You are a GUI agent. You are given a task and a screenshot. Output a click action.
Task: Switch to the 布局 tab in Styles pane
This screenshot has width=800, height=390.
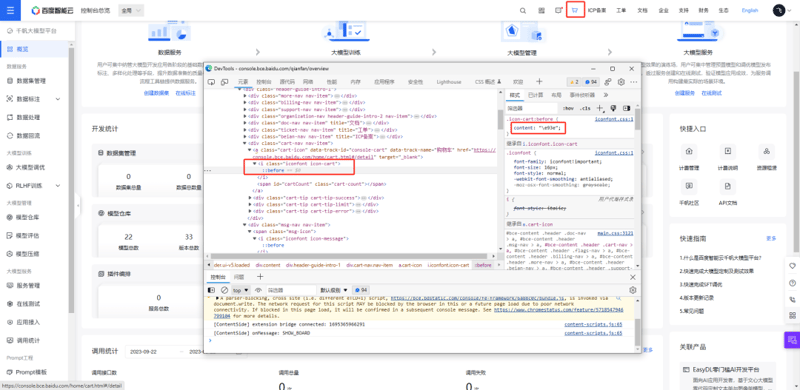coord(556,95)
